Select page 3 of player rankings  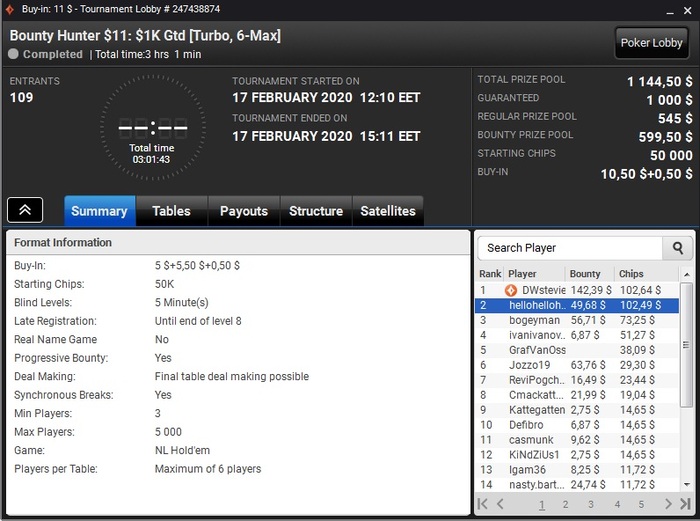click(x=591, y=504)
